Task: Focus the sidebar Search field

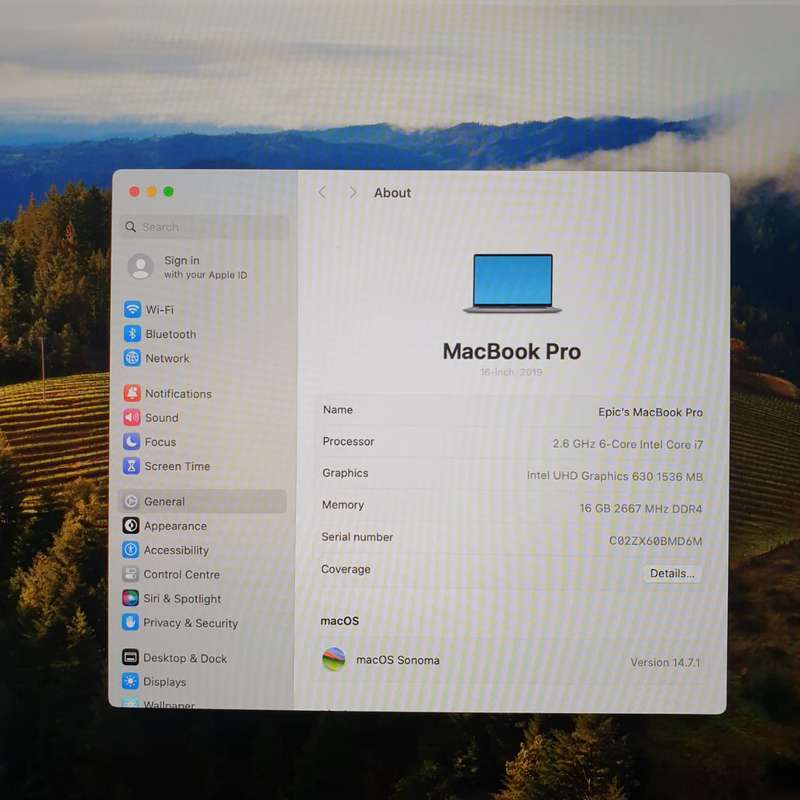Action: pyautogui.click(x=205, y=227)
